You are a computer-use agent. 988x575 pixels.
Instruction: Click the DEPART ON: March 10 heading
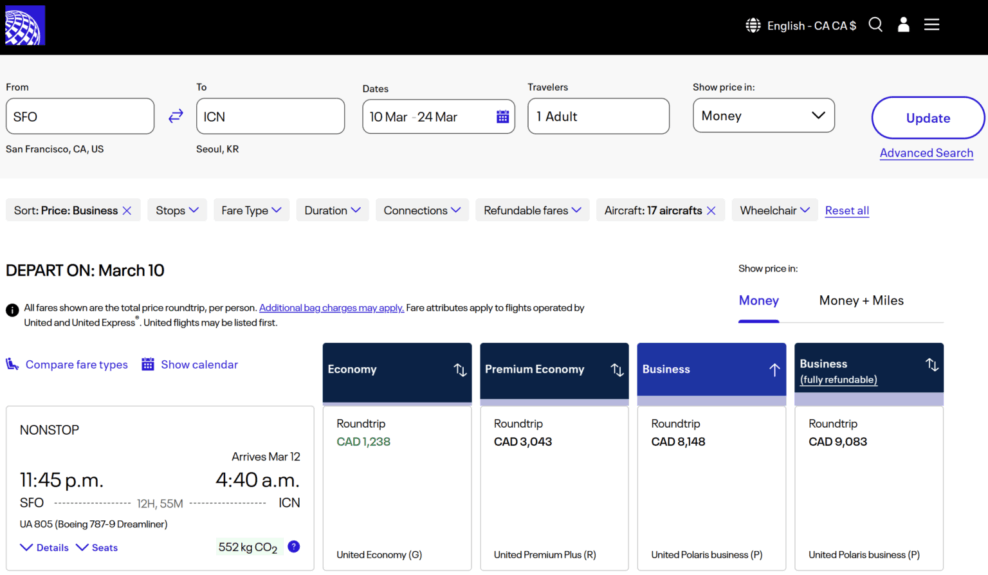click(85, 270)
